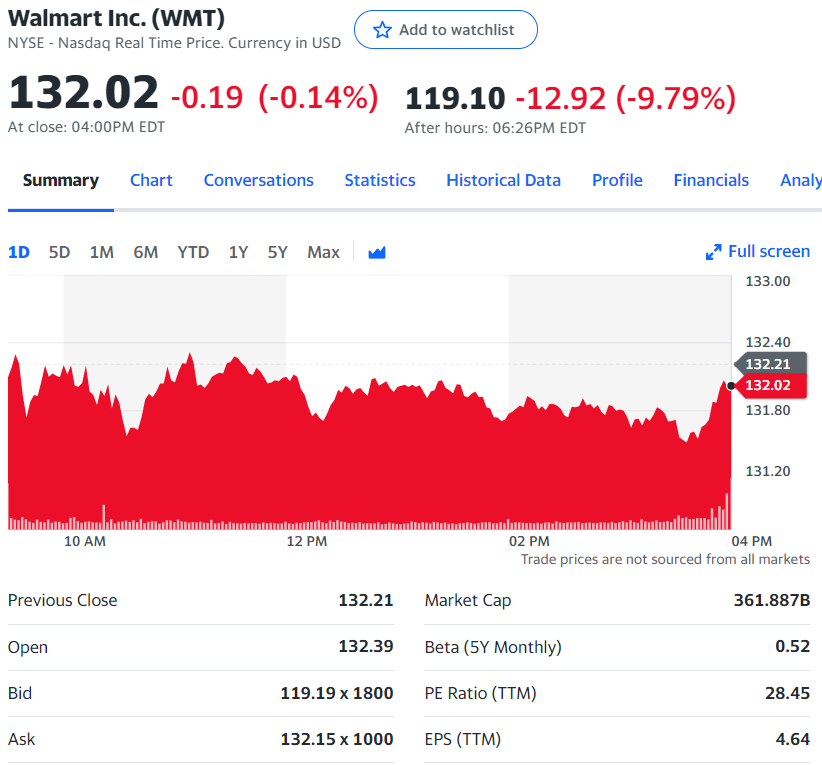
Task: Click the 132.21 previous close chart marker
Action: click(770, 363)
